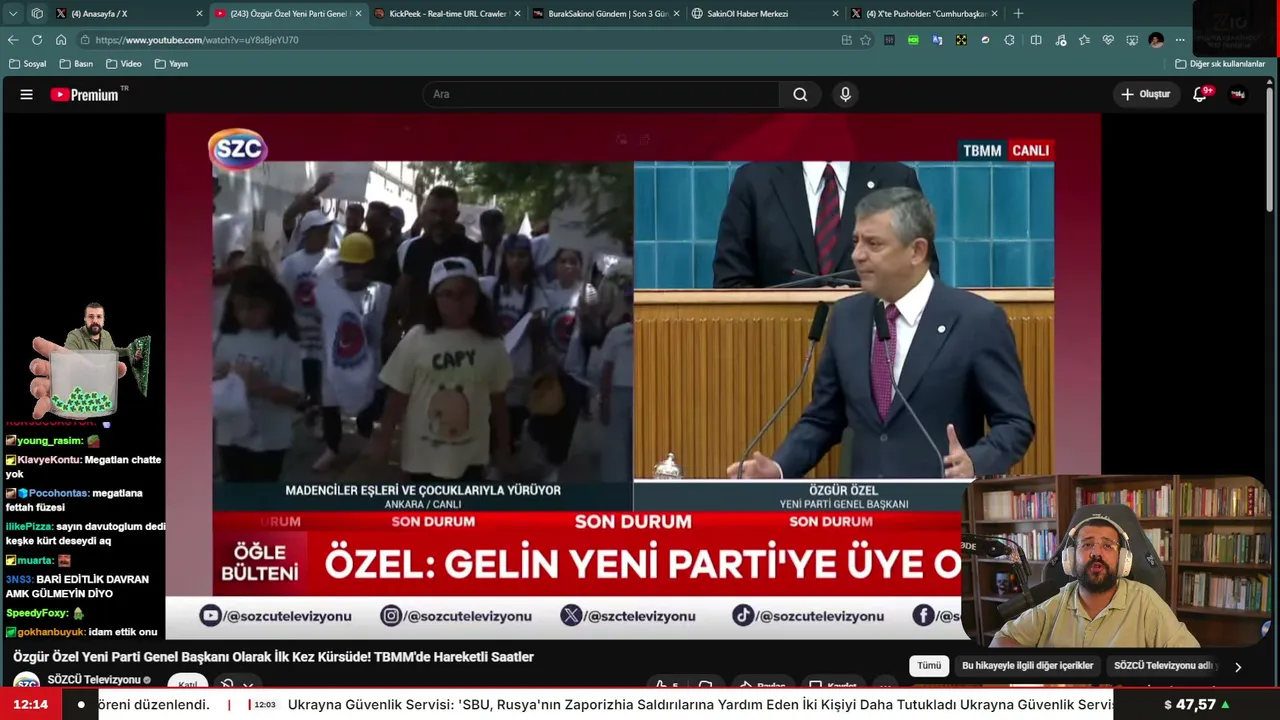Open the tab workspaces icon
Viewport: 1280px width, 720px height.
[37, 14]
